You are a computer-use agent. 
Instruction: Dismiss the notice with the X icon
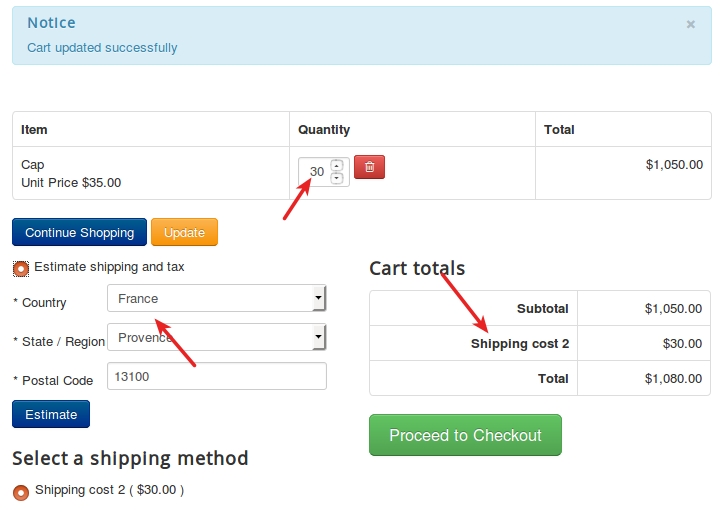pos(690,24)
